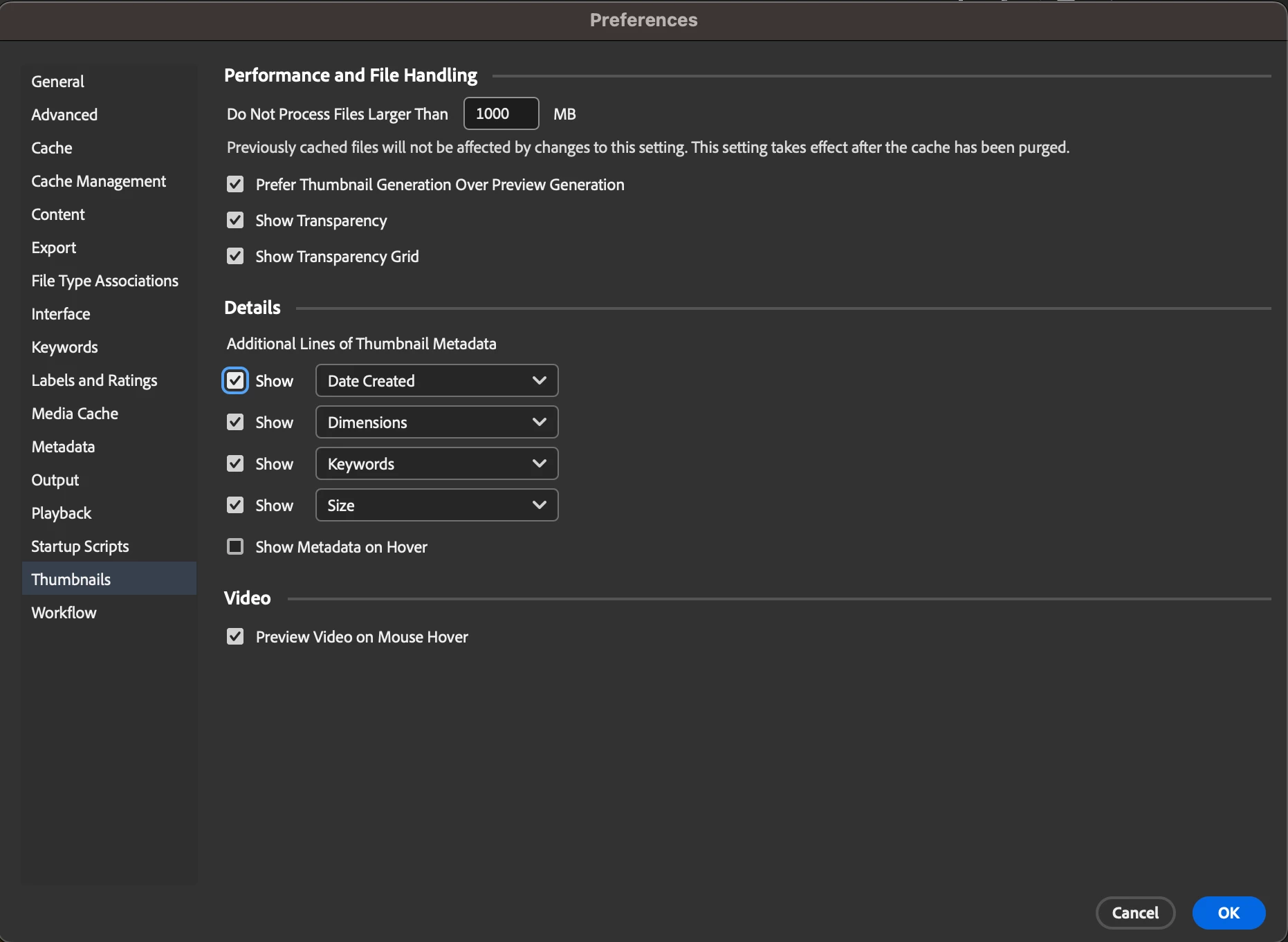Select Labels and Ratings category
This screenshot has height=942, width=1288.
(94, 380)
